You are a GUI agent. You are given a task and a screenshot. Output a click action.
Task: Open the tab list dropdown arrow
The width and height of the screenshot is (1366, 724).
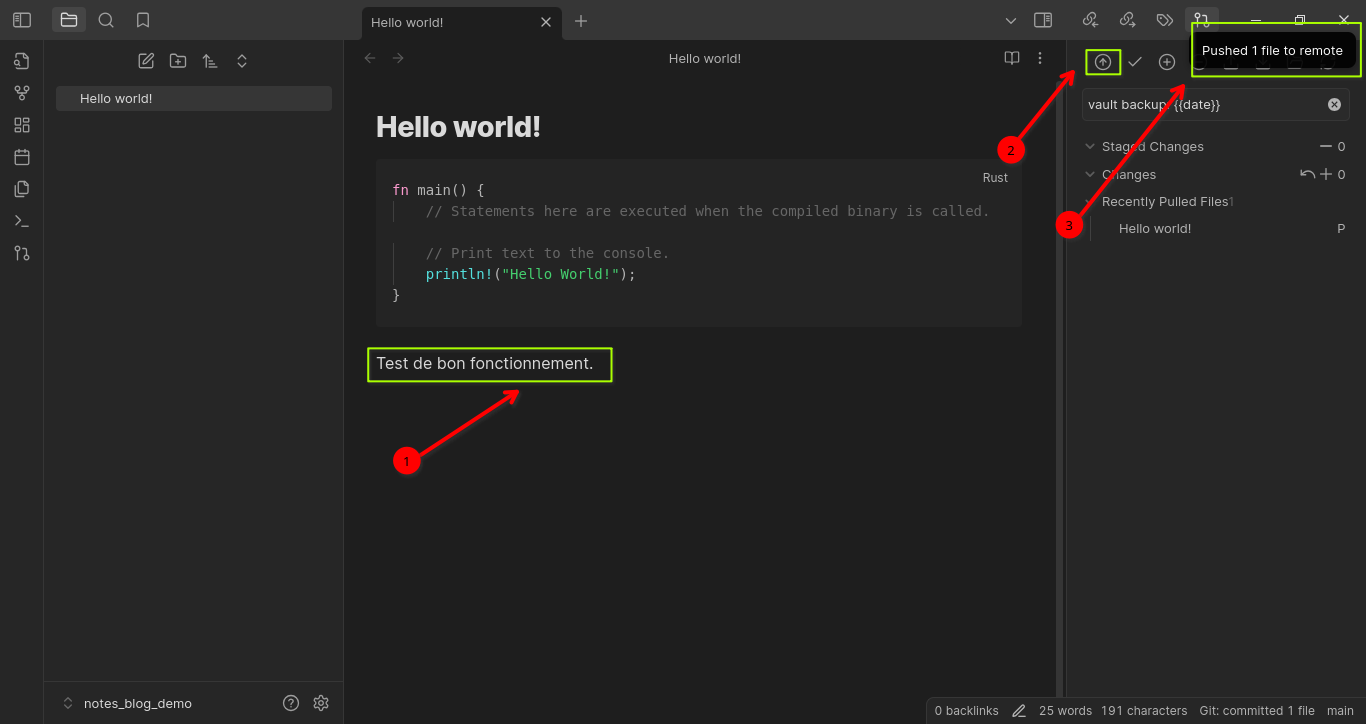point(1011,20)
